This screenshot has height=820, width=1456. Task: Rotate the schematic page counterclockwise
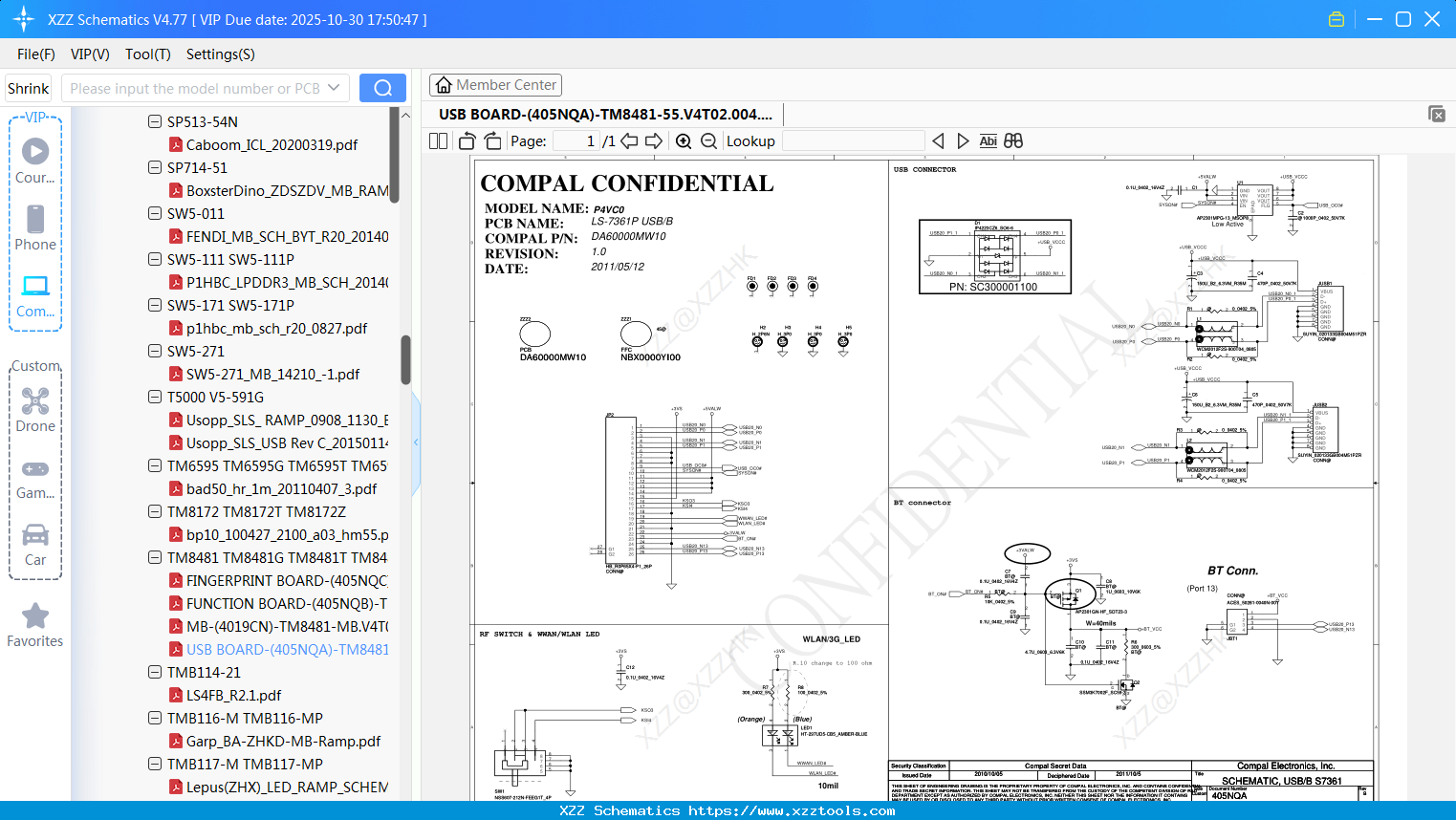click(x=467, y=140)
